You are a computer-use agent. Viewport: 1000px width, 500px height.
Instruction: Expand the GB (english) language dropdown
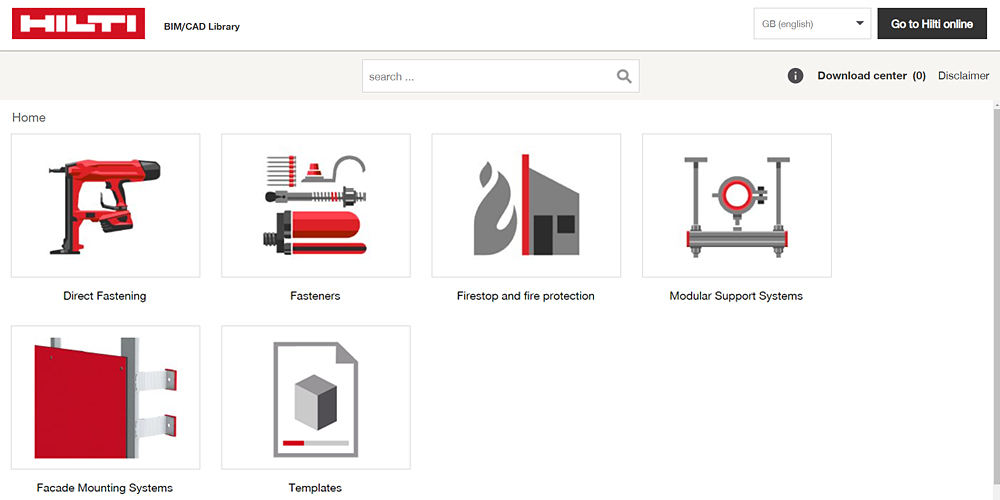pyautogui.click(x=812, y=24)
